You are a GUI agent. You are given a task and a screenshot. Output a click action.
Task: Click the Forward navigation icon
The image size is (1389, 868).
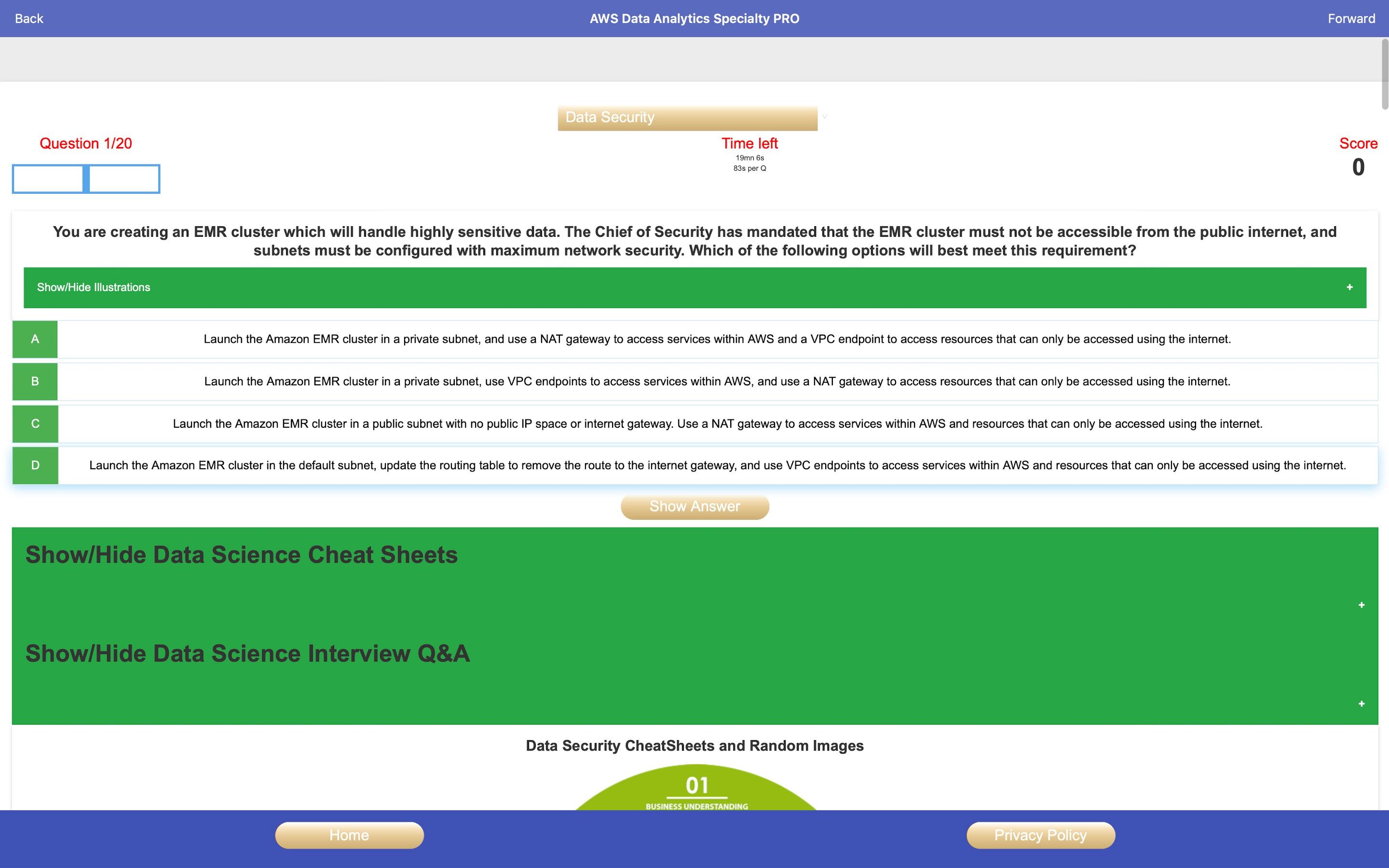pyautogui.click(x=1351, y=18)
